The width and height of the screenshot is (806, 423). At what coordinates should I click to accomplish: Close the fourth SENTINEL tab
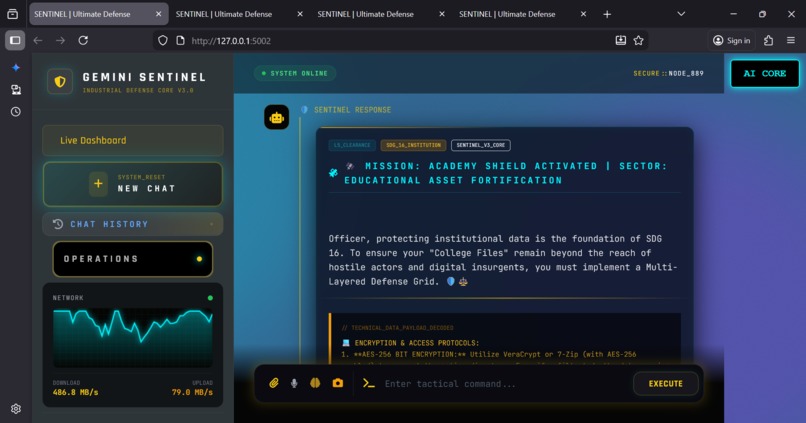point(583,14)
